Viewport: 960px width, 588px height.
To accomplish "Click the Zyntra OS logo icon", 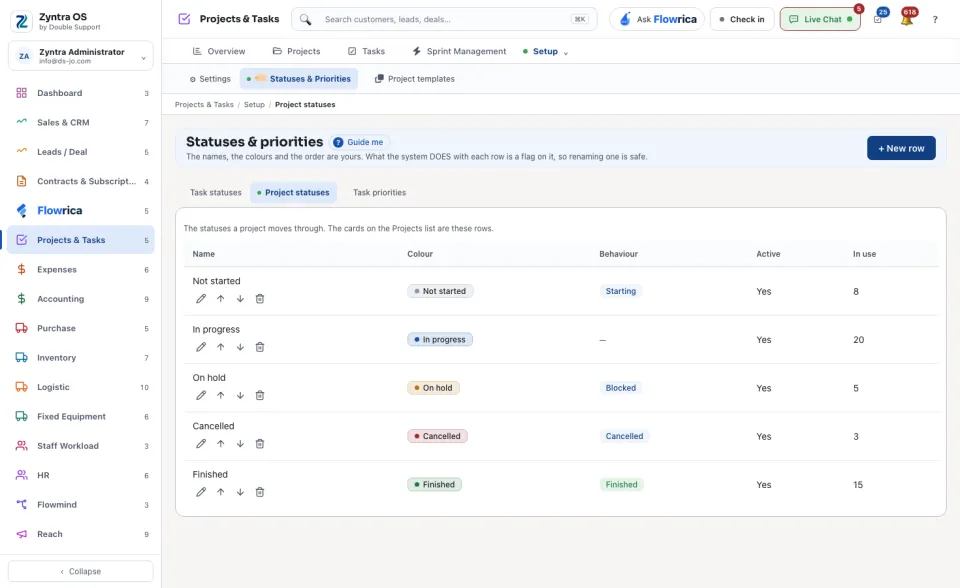I will click(21, 21).
